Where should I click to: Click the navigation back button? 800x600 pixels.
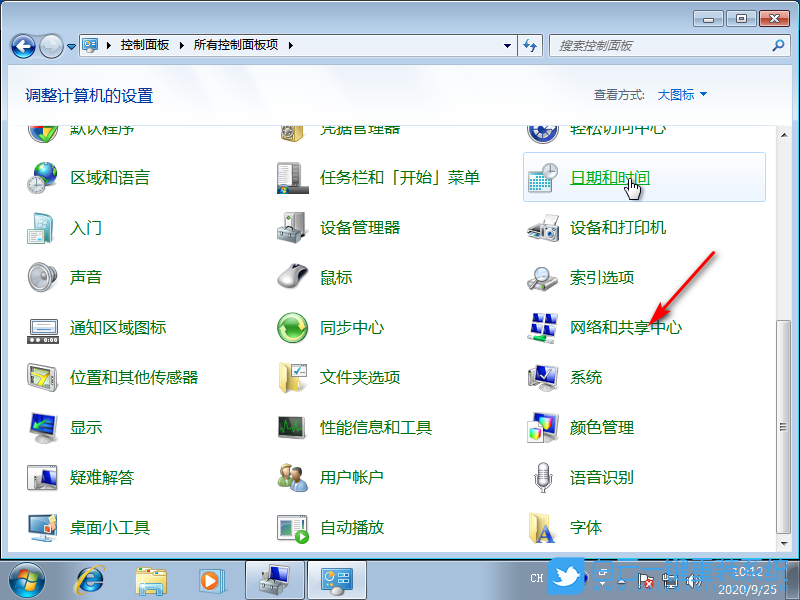pyautogui.click(x=22, y=45)
